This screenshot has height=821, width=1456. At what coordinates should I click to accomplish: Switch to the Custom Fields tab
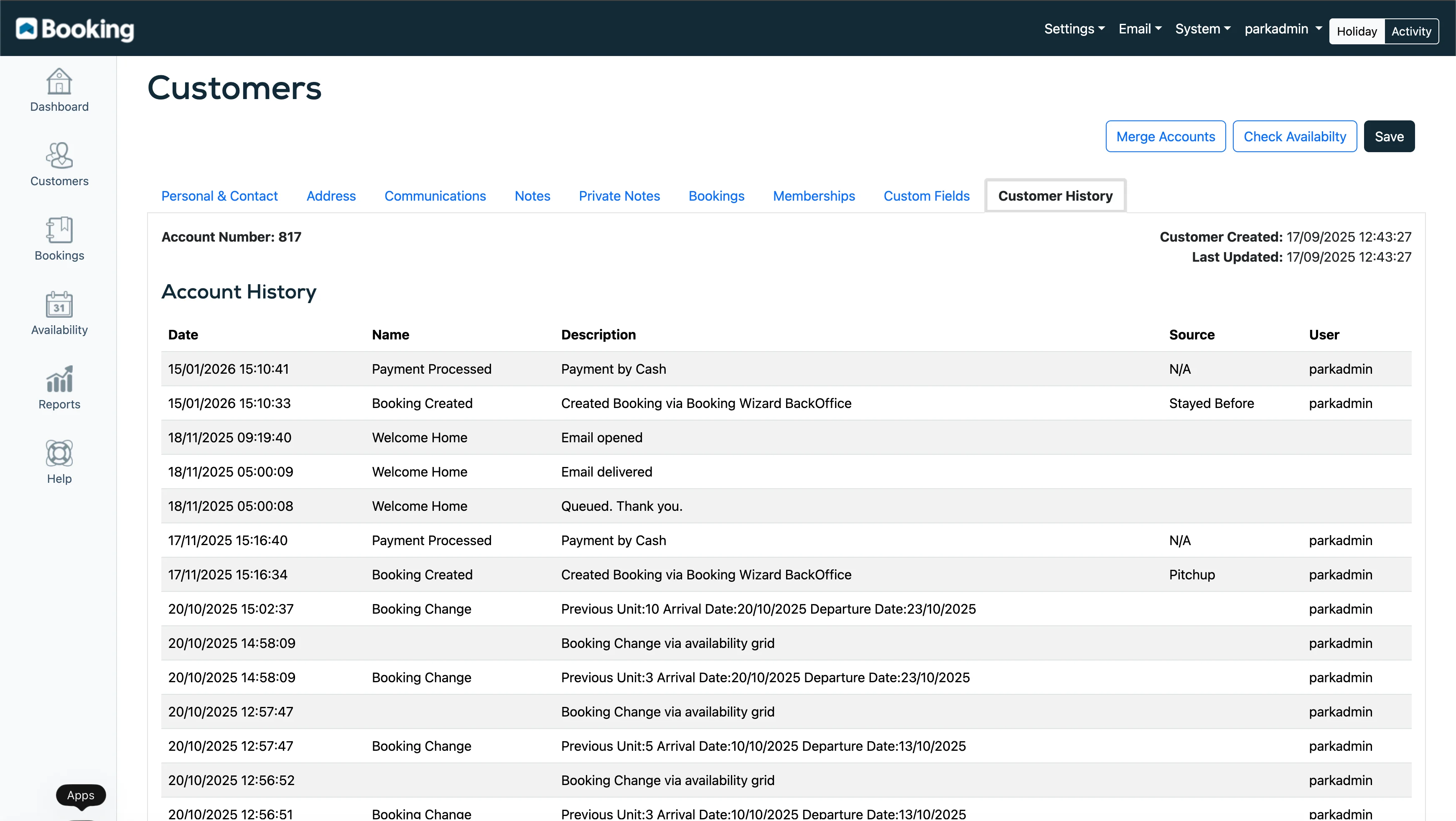(927, 196)
